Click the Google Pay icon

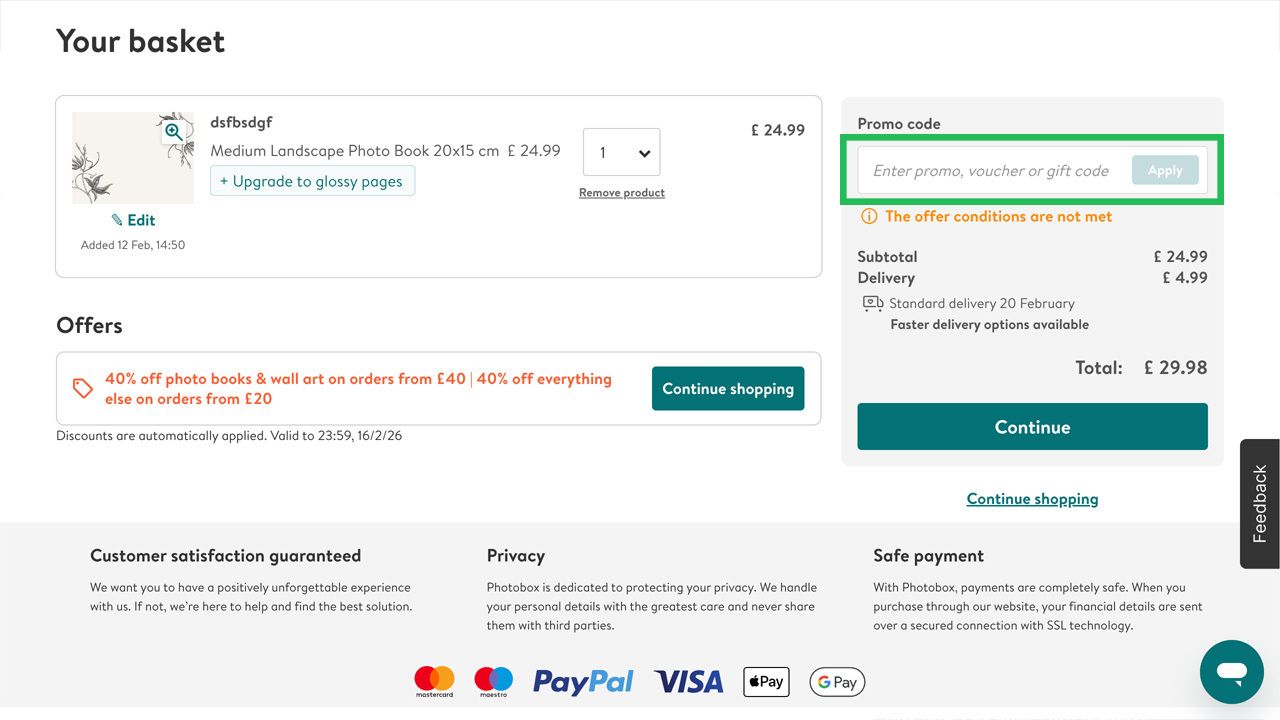837,681
